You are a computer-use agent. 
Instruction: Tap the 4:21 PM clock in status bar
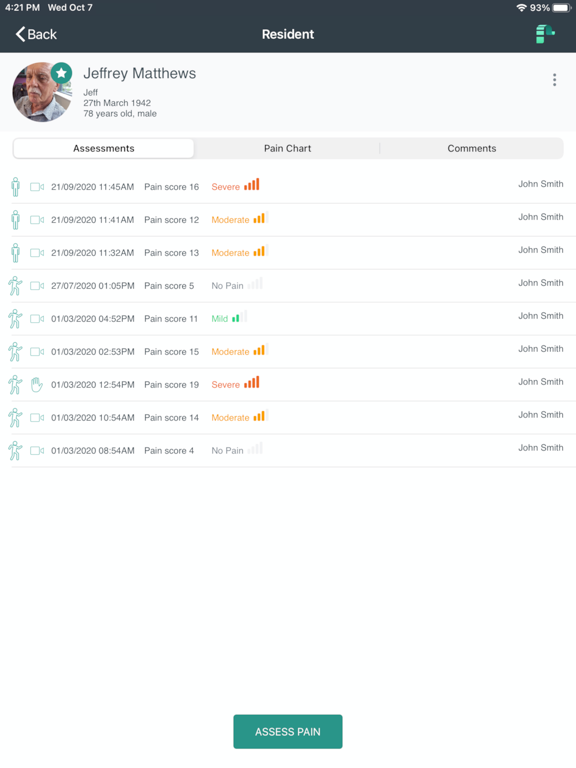point(22,7)
